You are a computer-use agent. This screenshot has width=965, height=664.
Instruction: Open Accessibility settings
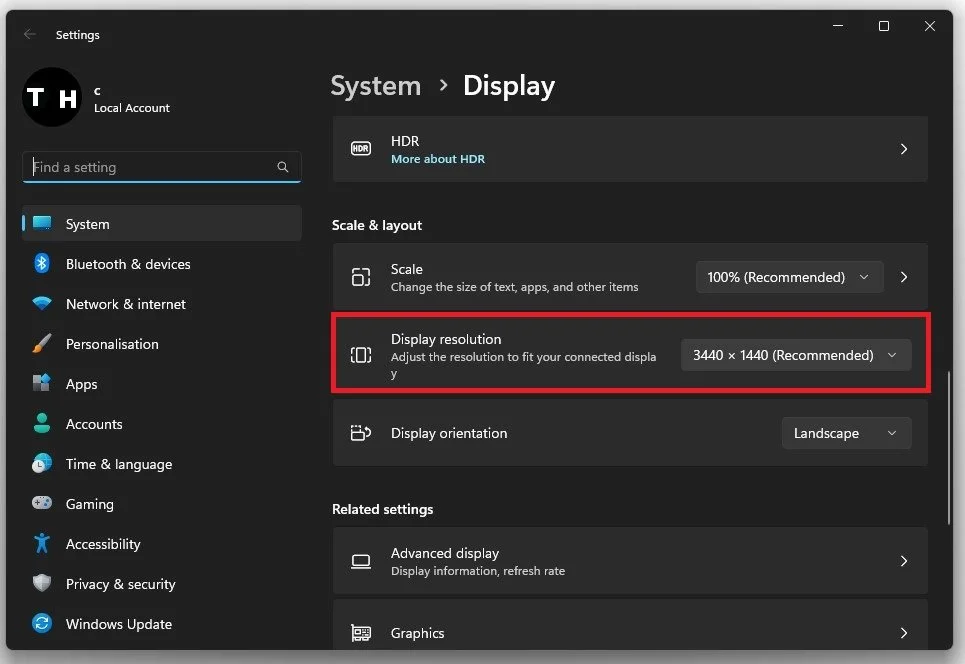click(162, 543)
